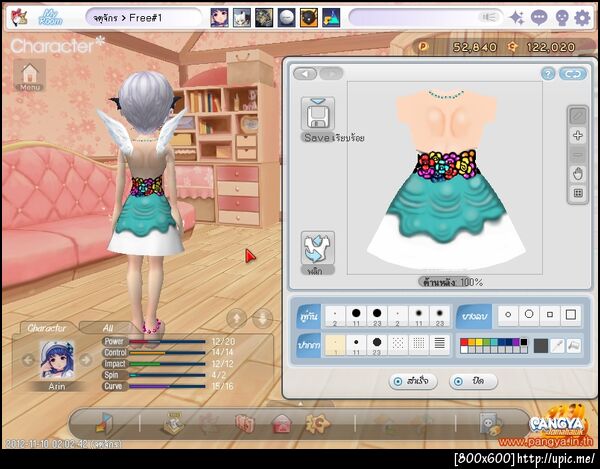Image resolution: width=600 pixels, height=469 pixels.
Task: Click the blue swap arrows button in editor
Action: pyautogui.click(x=573, y=73)
